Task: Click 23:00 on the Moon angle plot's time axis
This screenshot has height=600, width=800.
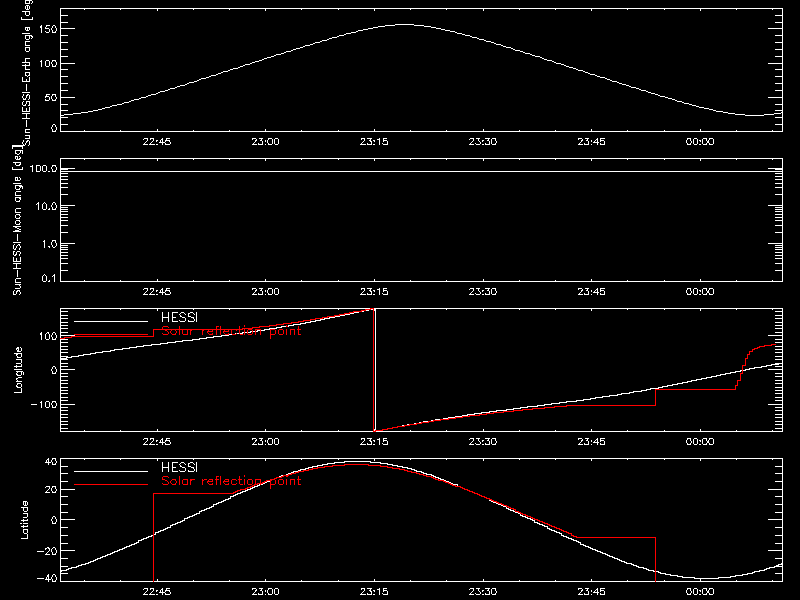Action: (x=265, y=291)
